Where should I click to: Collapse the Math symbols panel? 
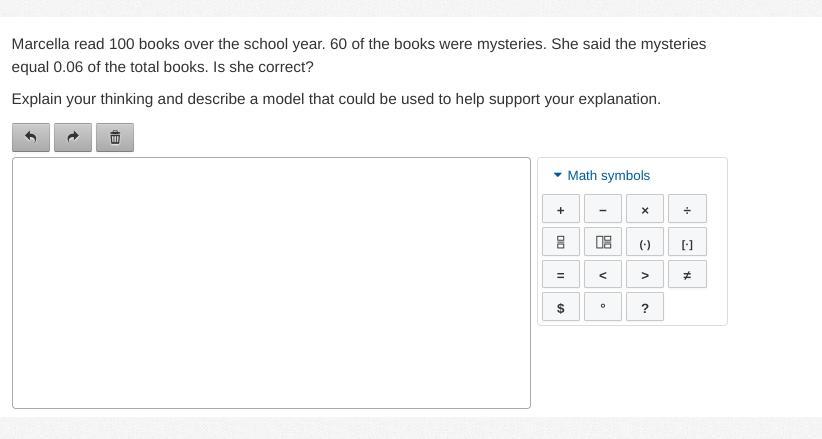[600, 175]
